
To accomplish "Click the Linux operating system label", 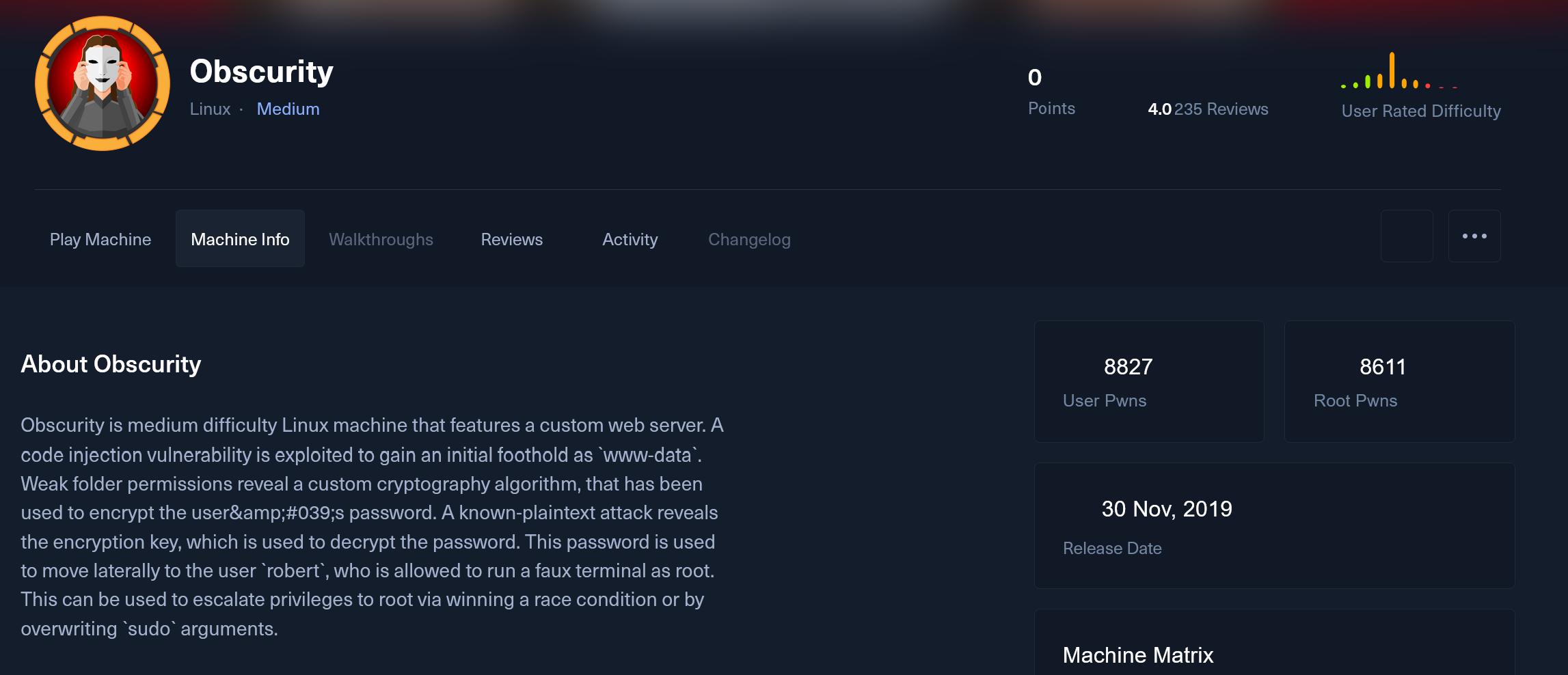I will [x=210, y=109].
